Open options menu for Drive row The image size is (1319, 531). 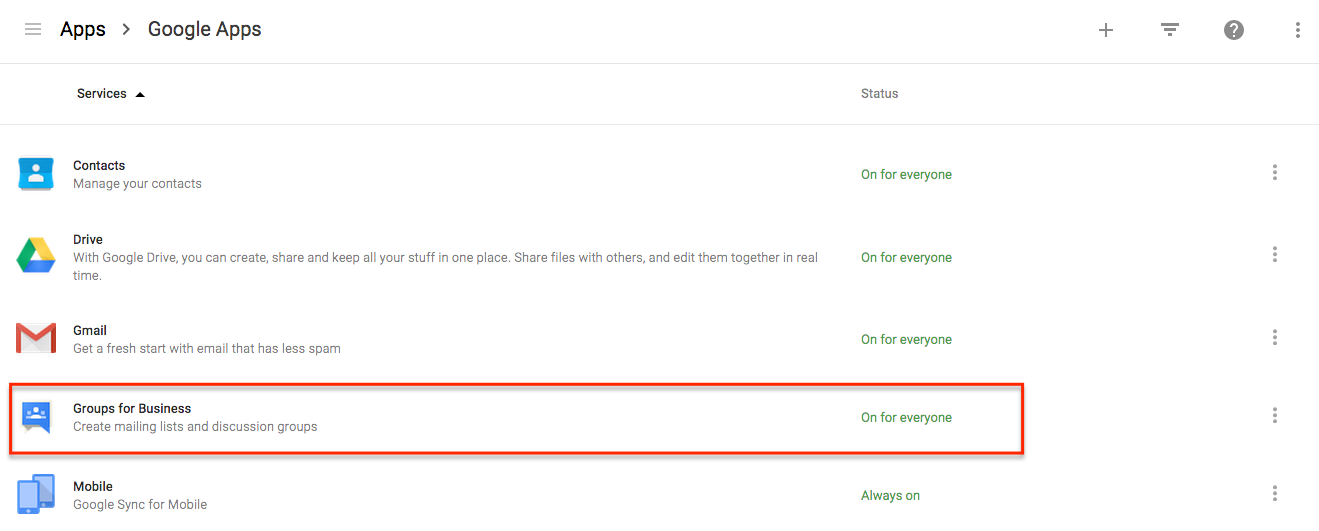point(1274,255)
